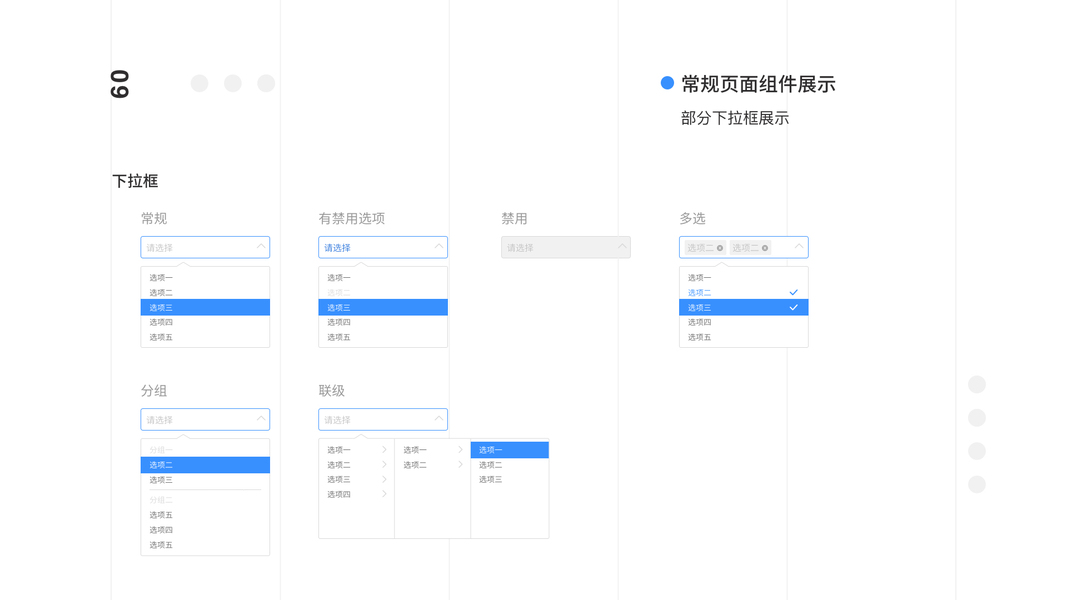Viewport: 1067px width, 600px height.
Task: Click arrow beside 选项一 in 联级 first column
Action: (x=384, y=450)
